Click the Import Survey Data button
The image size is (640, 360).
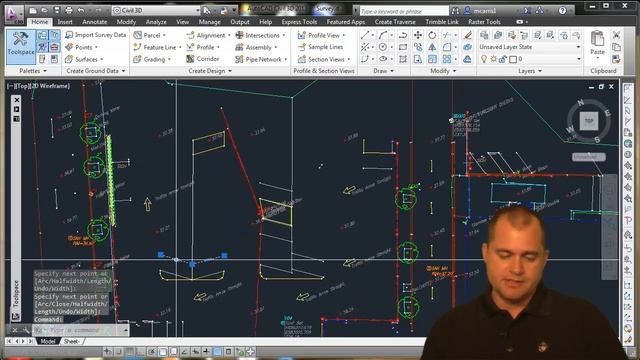point(96,35)
